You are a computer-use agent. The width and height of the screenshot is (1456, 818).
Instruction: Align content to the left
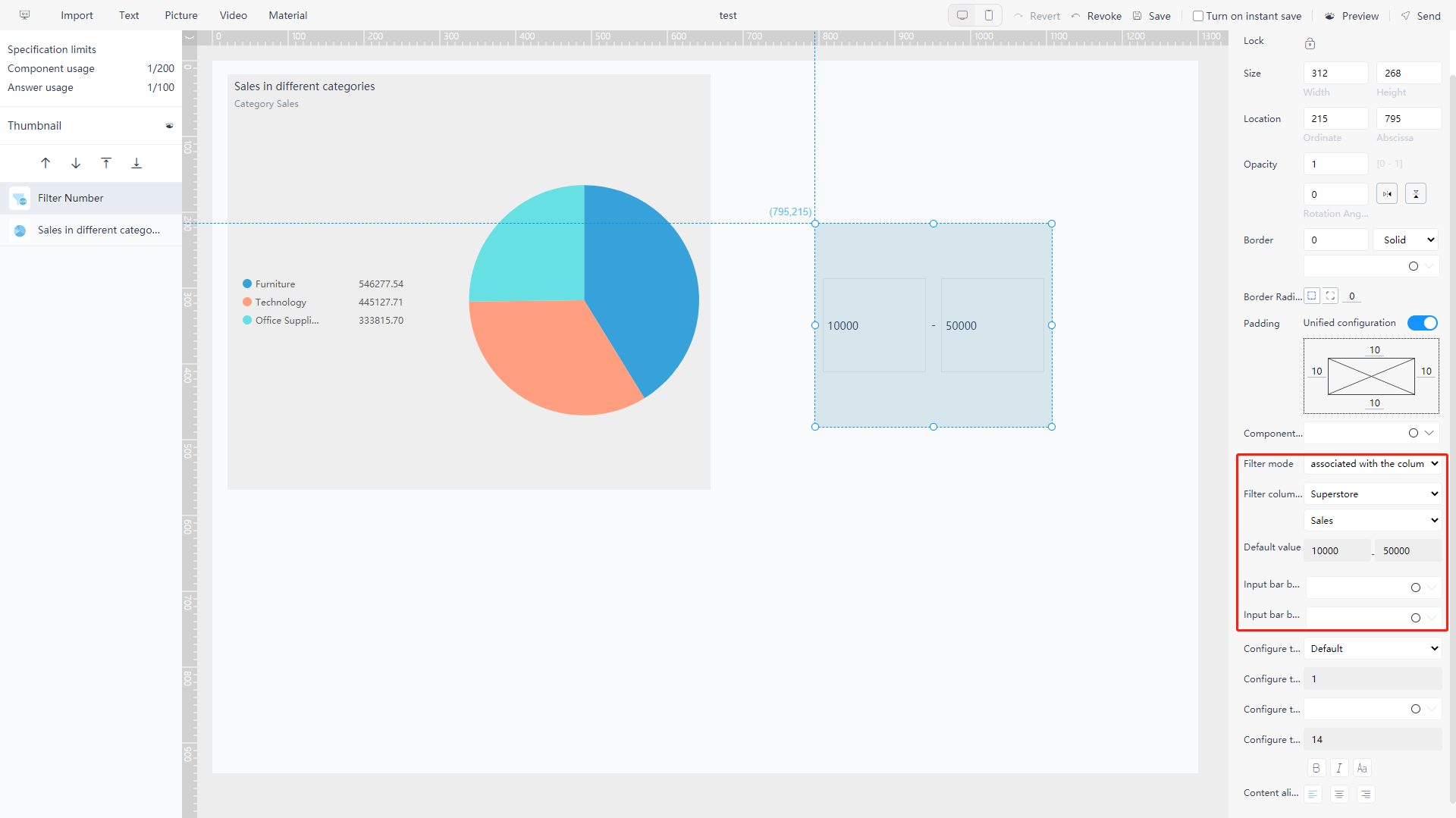point(1313,794)
